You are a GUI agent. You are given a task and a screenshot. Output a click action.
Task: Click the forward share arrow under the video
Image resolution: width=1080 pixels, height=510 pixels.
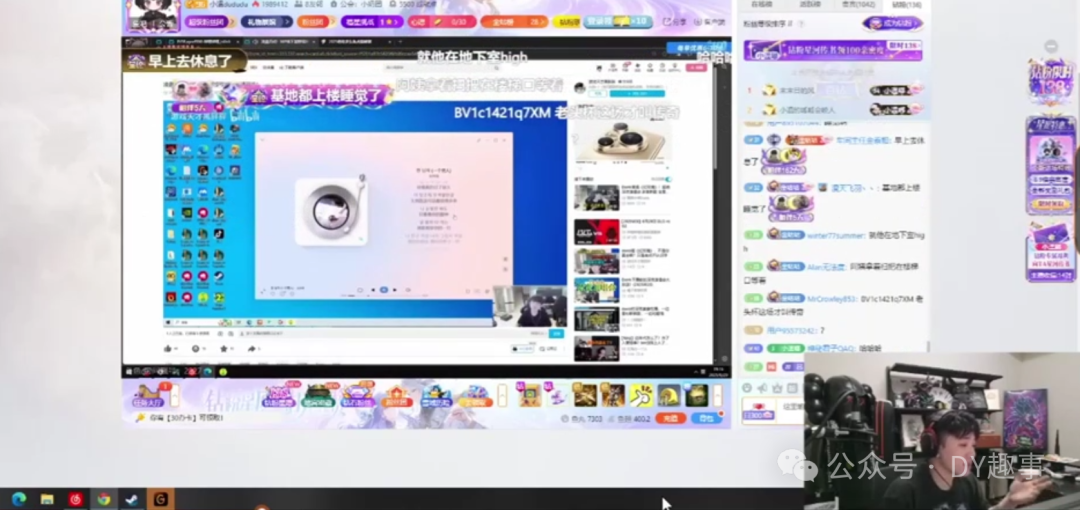(x=251, y=349)
